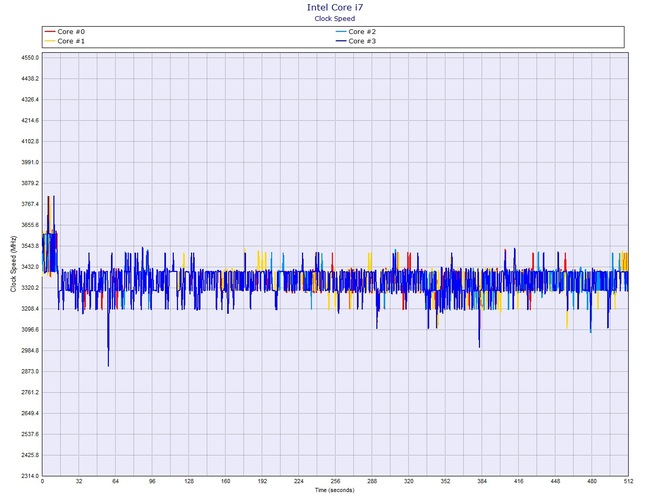Select the light blue Core #2 legend line
The height and width of the screenshot is (502, 670).
(x=341, y=32)
